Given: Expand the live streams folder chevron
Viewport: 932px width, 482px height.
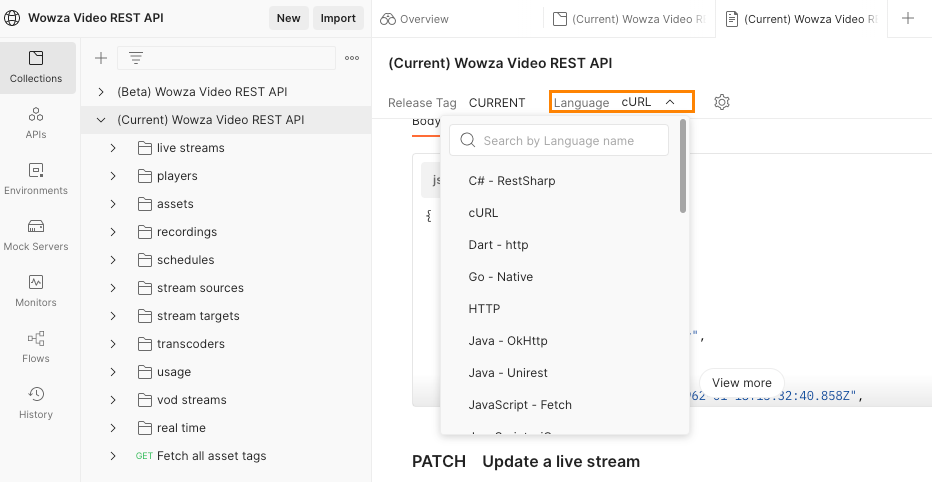Looking at the screenshot, I should coord(113,148).
